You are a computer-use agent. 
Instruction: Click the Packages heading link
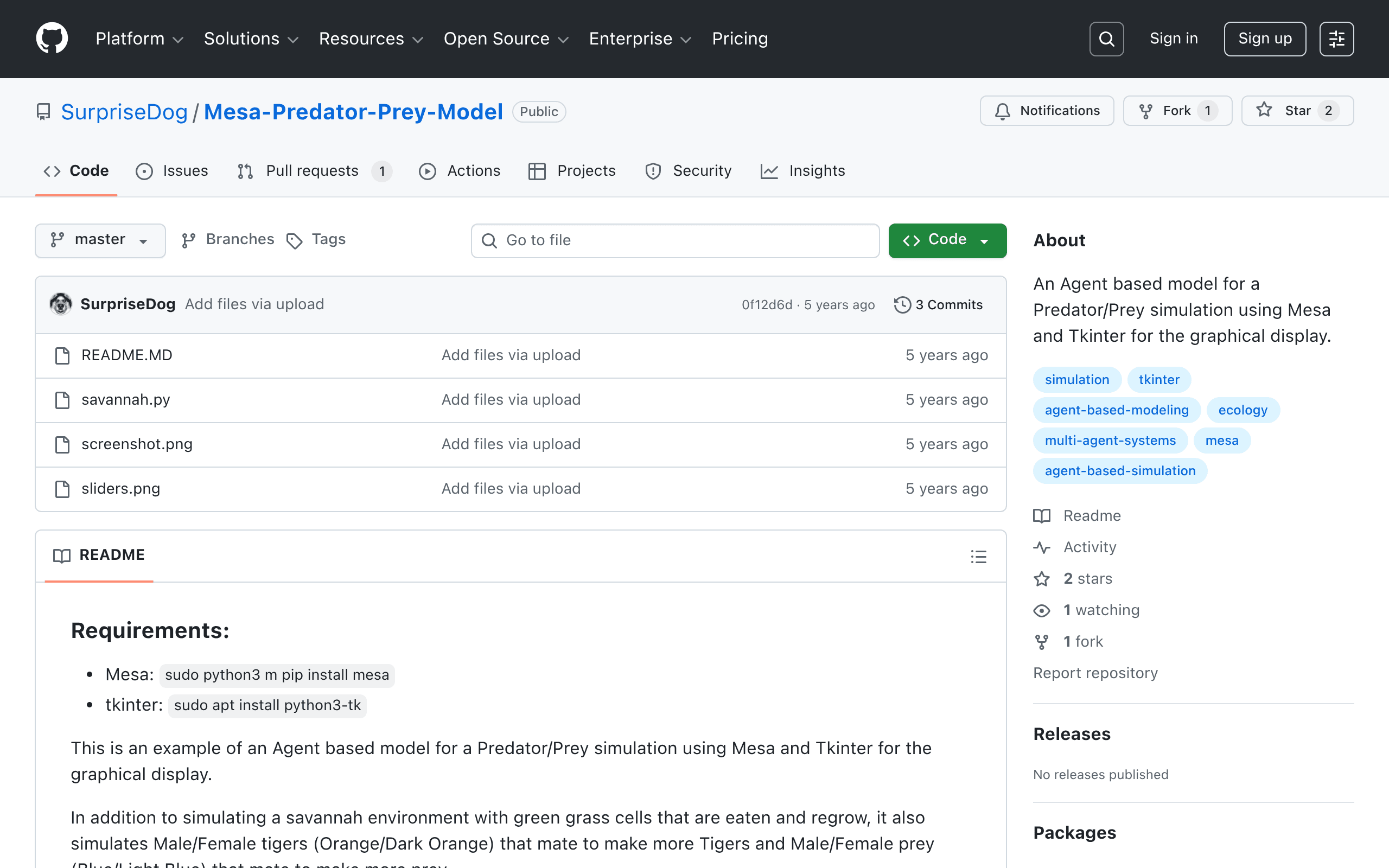tap(1074, 832)
